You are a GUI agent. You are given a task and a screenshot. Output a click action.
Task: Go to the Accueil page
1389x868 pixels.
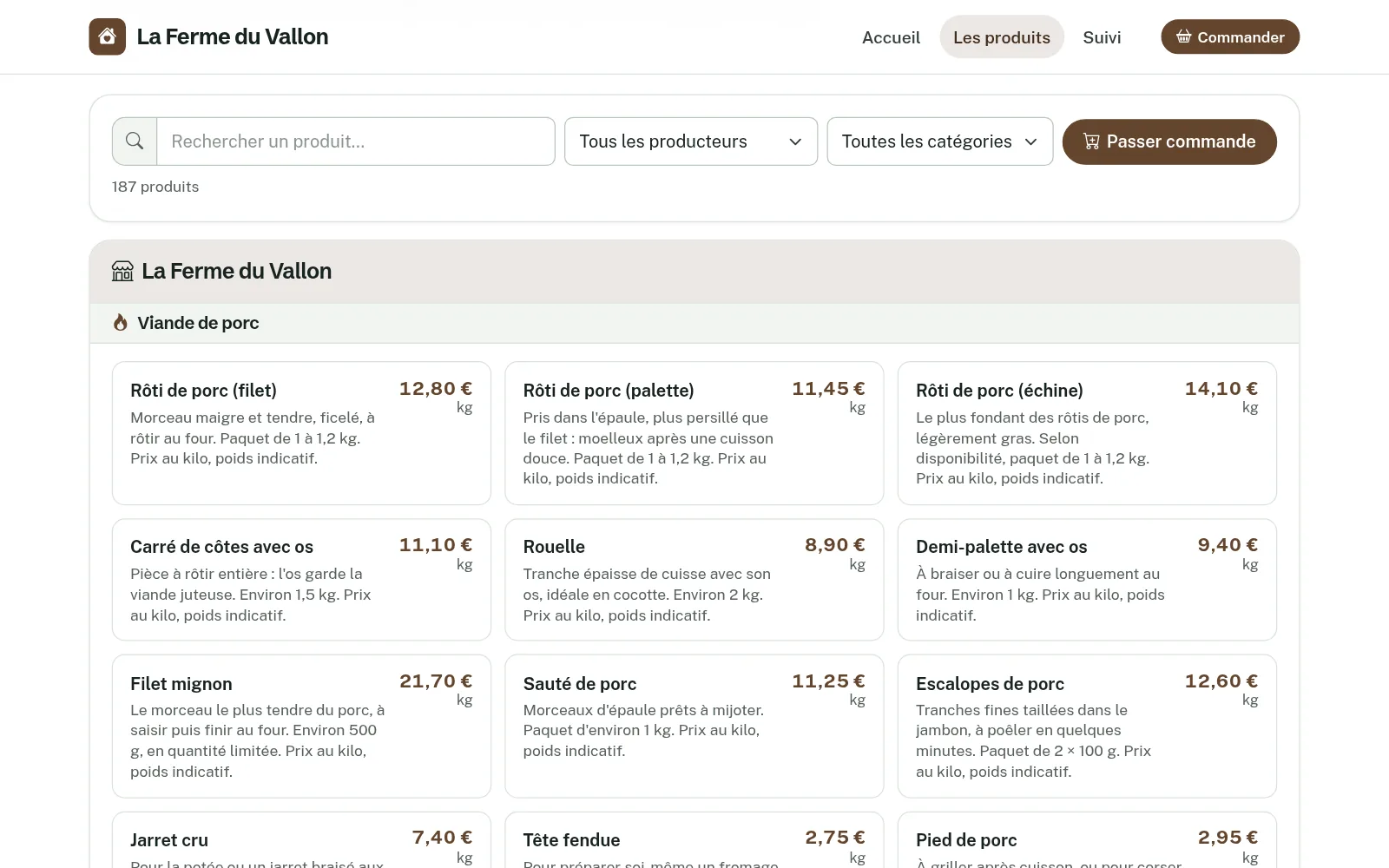(891, 37)
